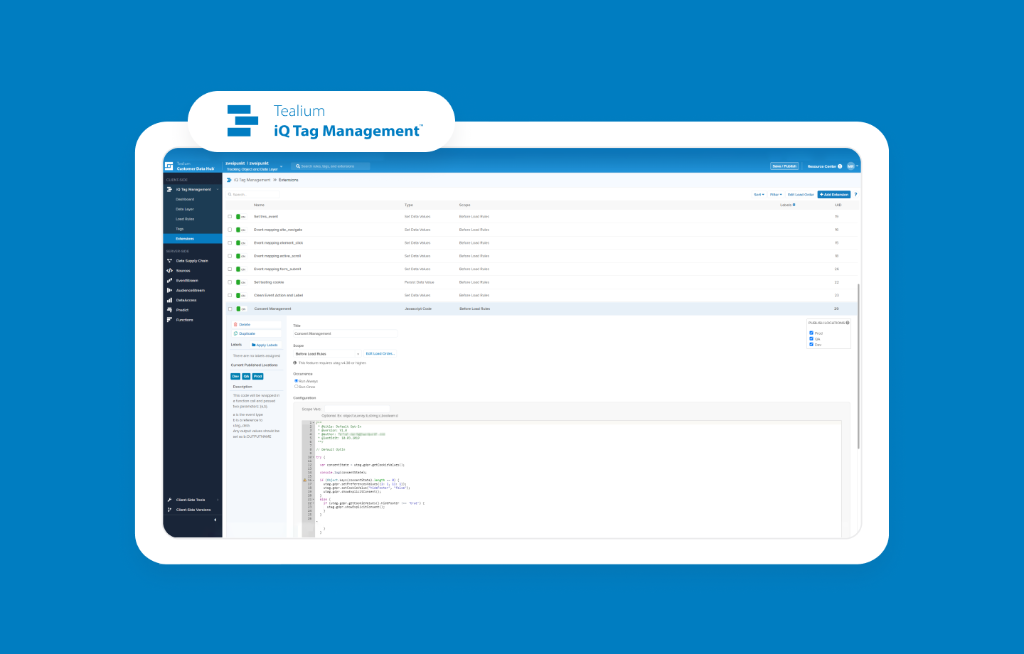The image size is (1024, 654).
Task: Click the folder icon on Apply Labels
Action: pyautogui.click(x=253, y=345)
